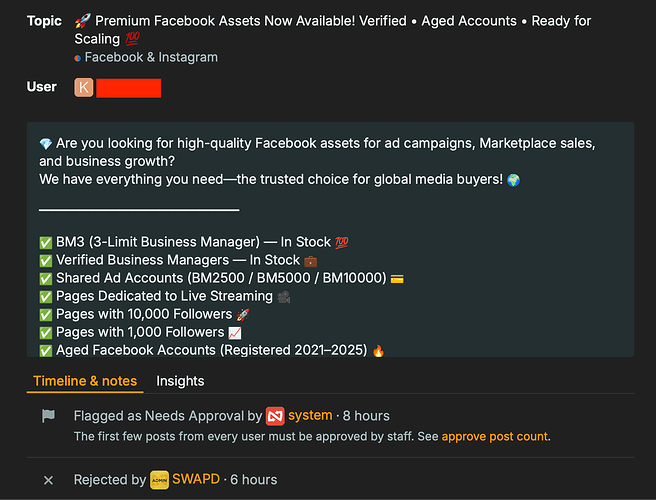Viewport: 656px width, 500px height.
Task: Open the approve post count link
Action: coord(495,436)
